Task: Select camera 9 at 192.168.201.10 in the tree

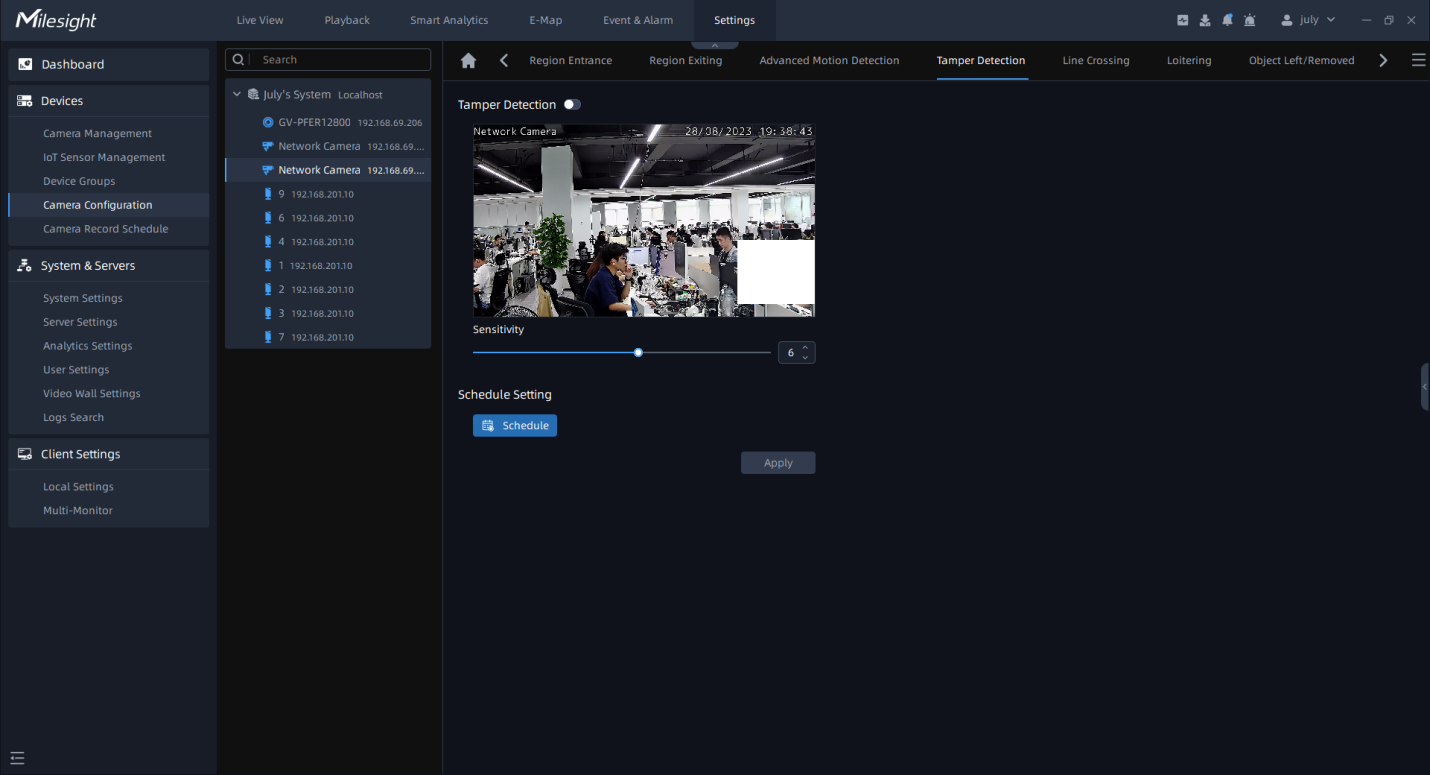Action: [x=320, y=193]
